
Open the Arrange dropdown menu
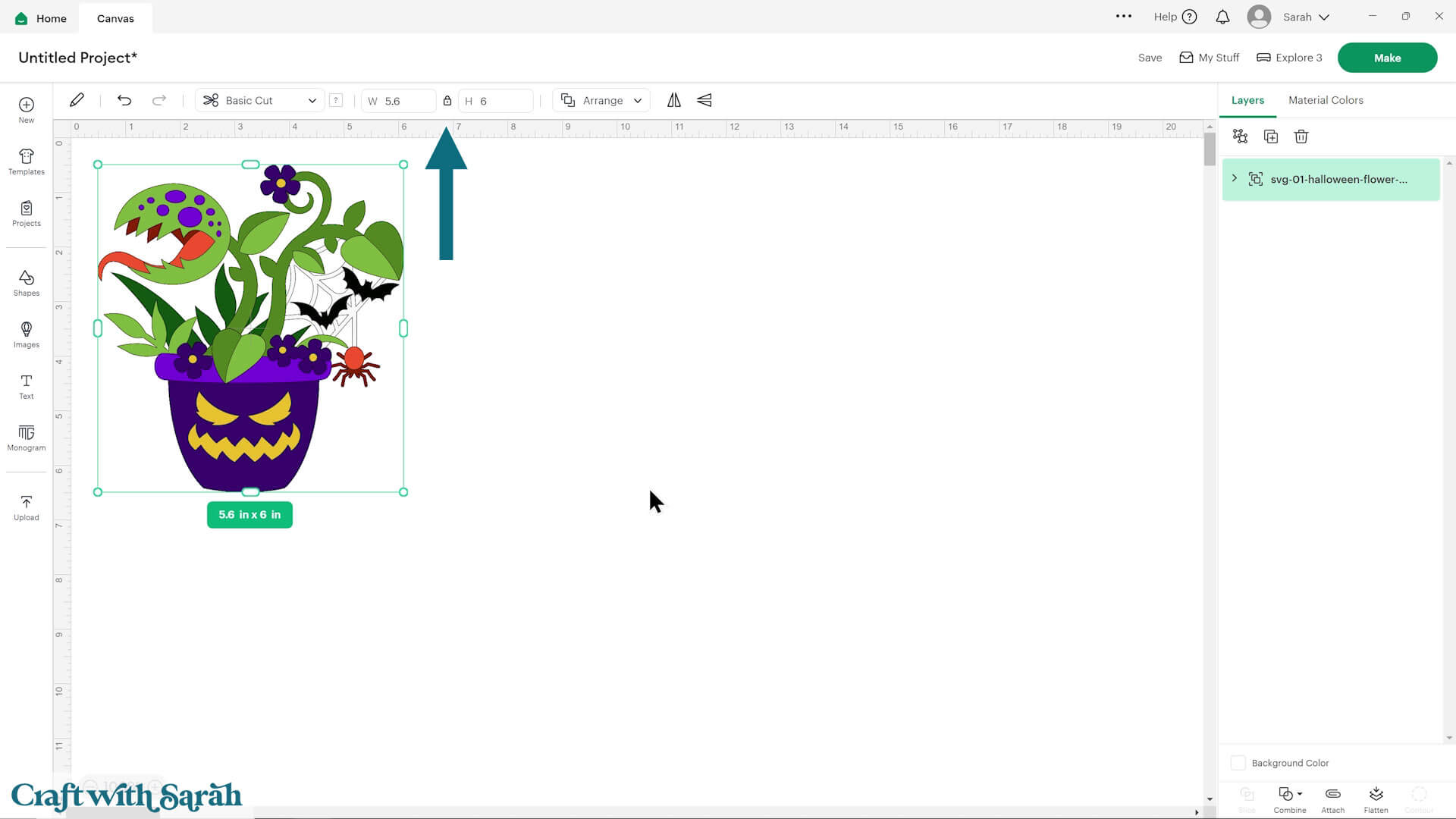click(602, 100)
